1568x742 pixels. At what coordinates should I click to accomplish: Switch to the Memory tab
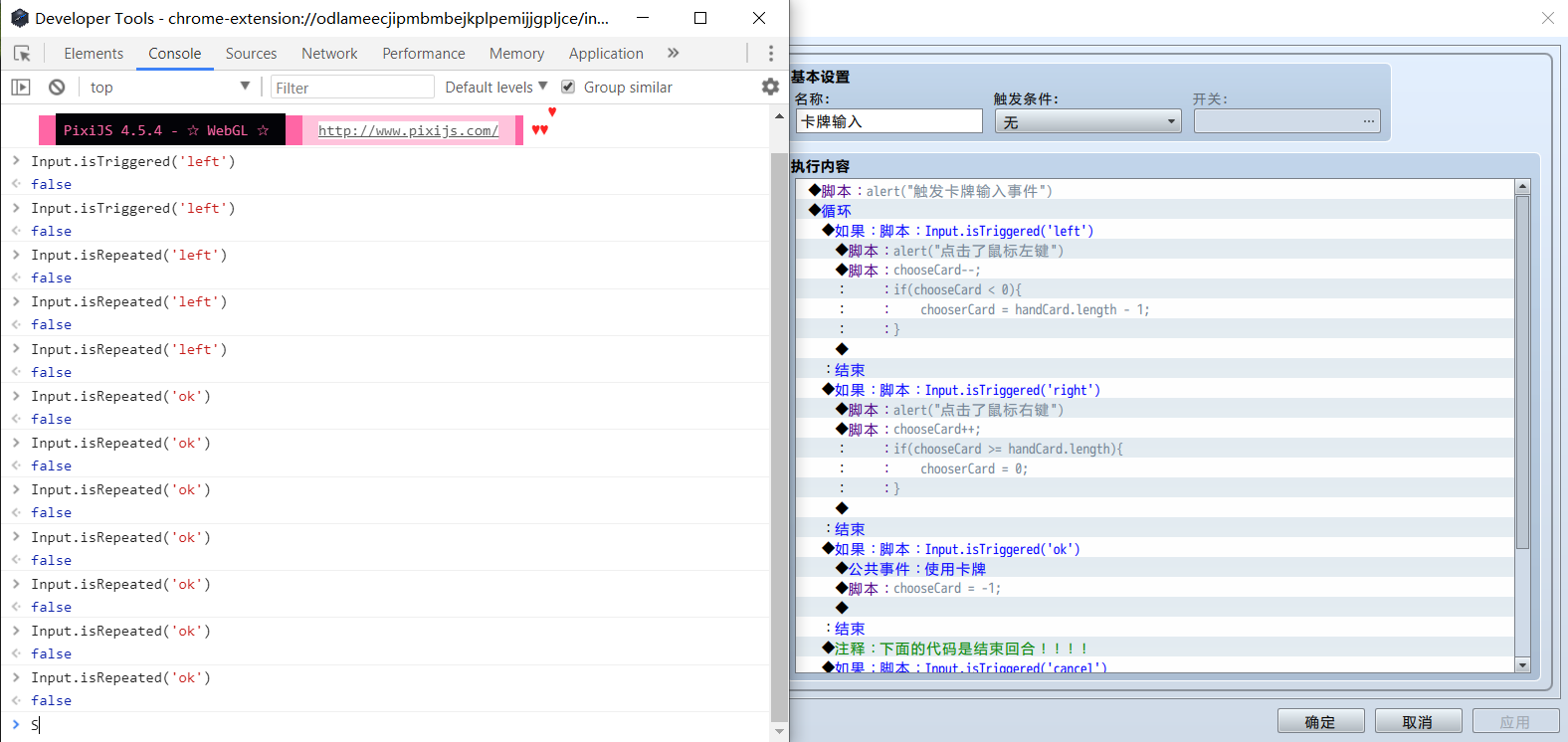tap(516, 54)
